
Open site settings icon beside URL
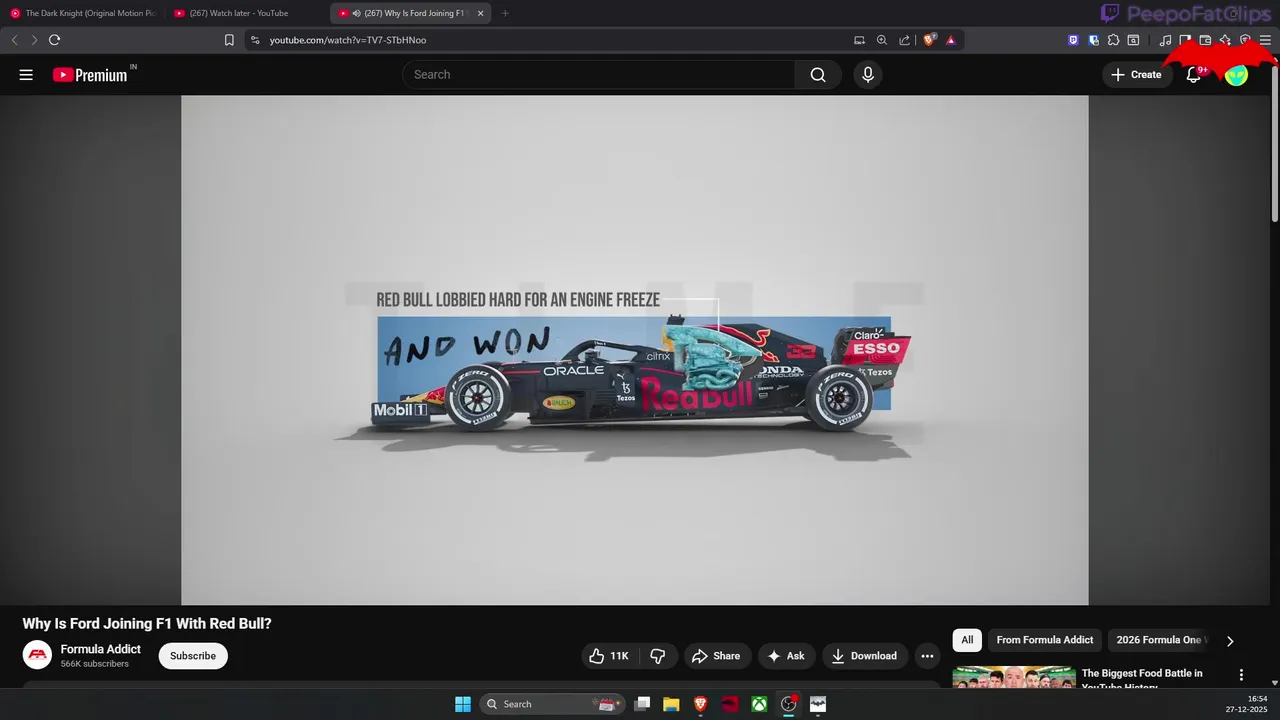[x=255, y=40]
